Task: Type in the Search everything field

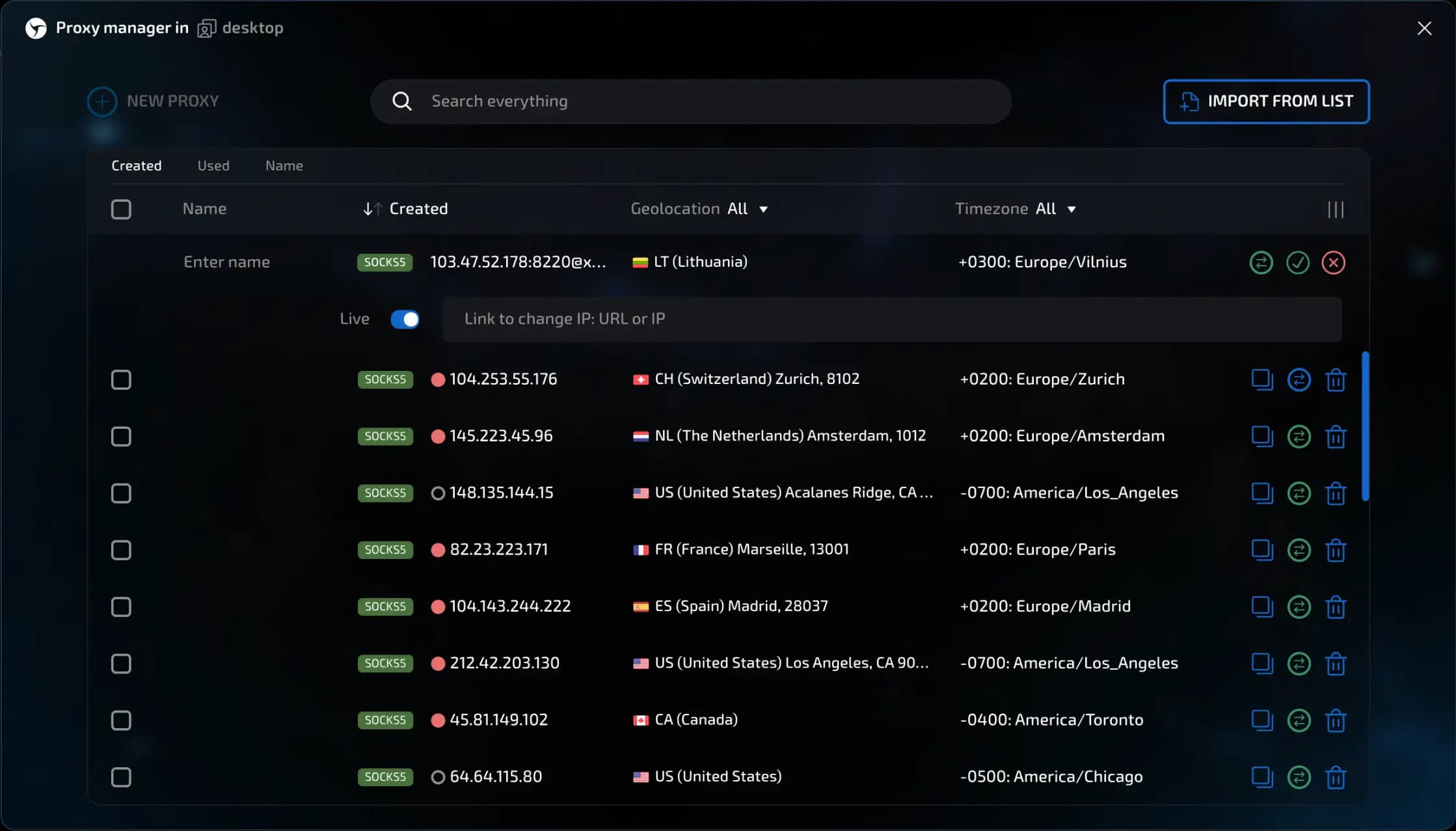Action: [x=690, y=102]
